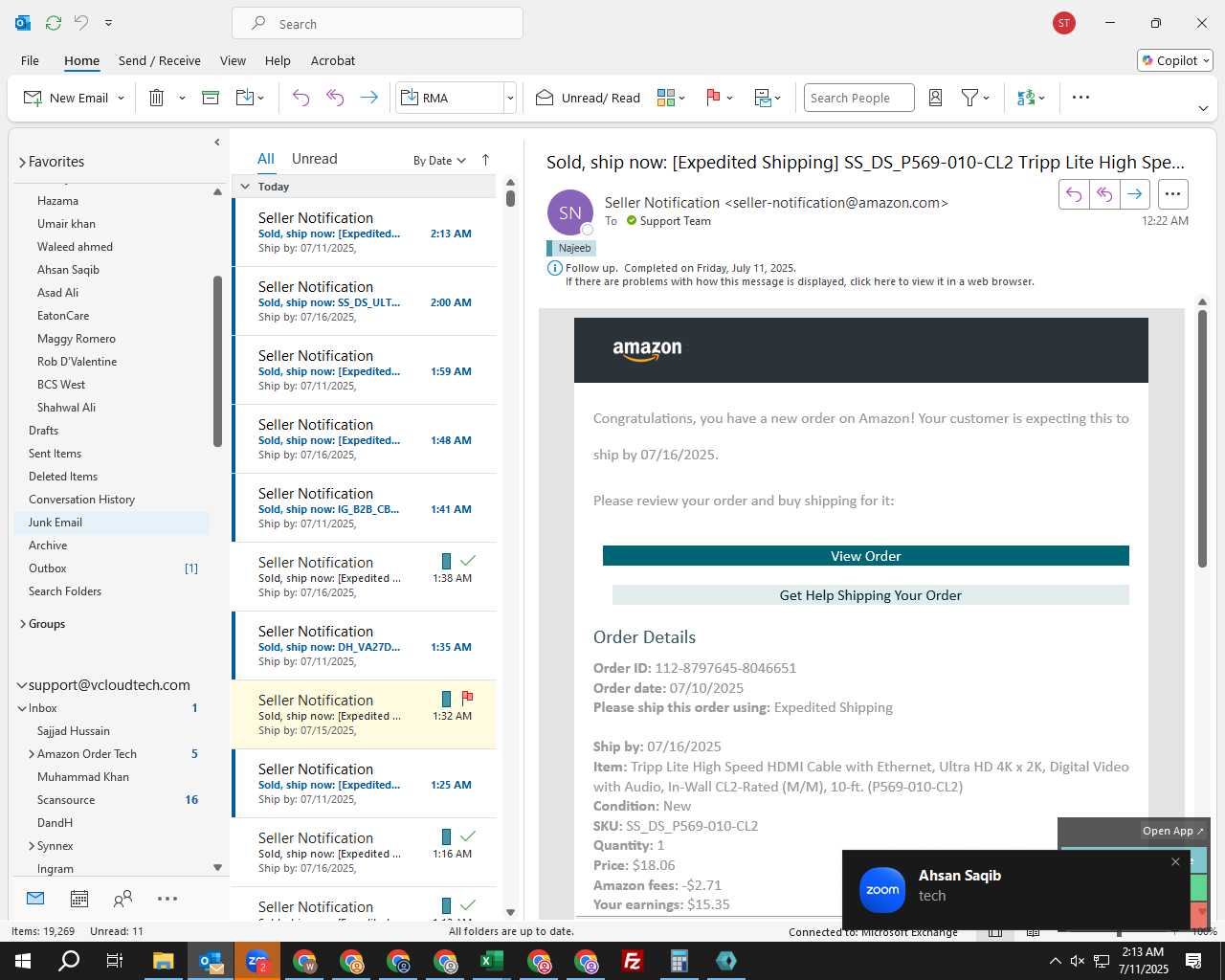Open New Email dropdown arrow
This screenshot has height=980, width=1225.
point(121,98)
